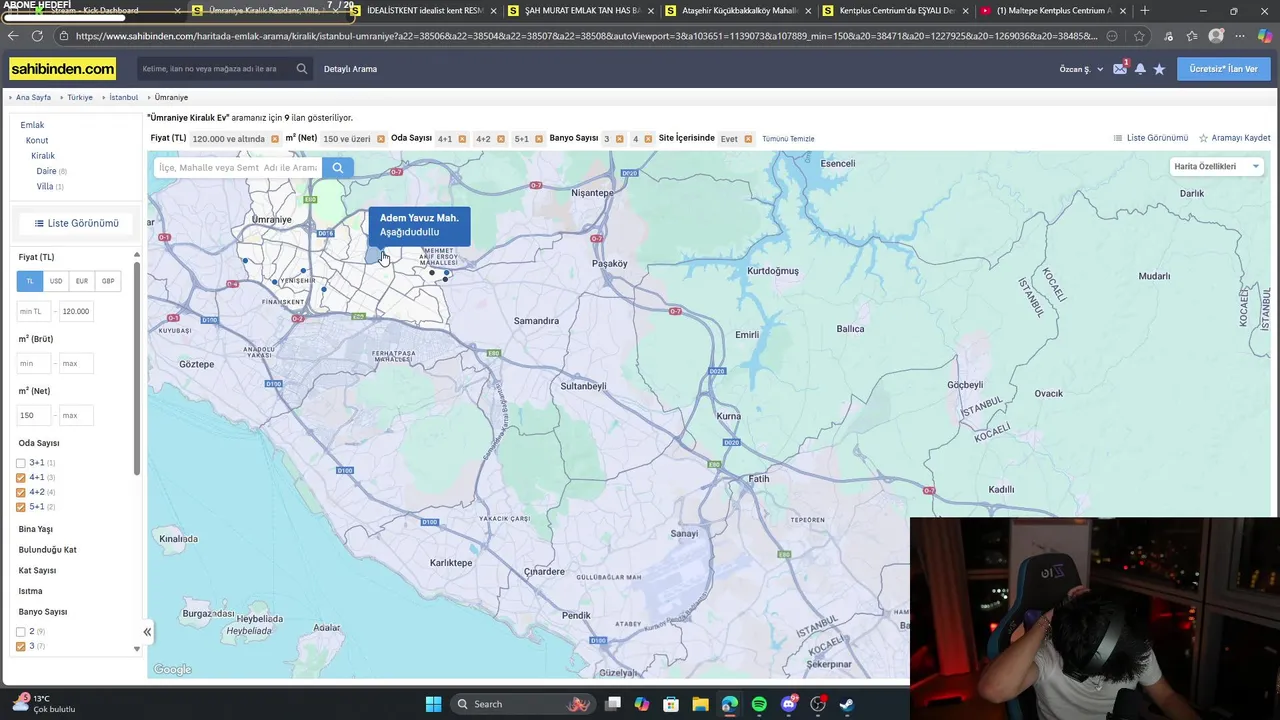Expand the Isıtma filter section
This screenshot has width=1280, height=720.
30,591
